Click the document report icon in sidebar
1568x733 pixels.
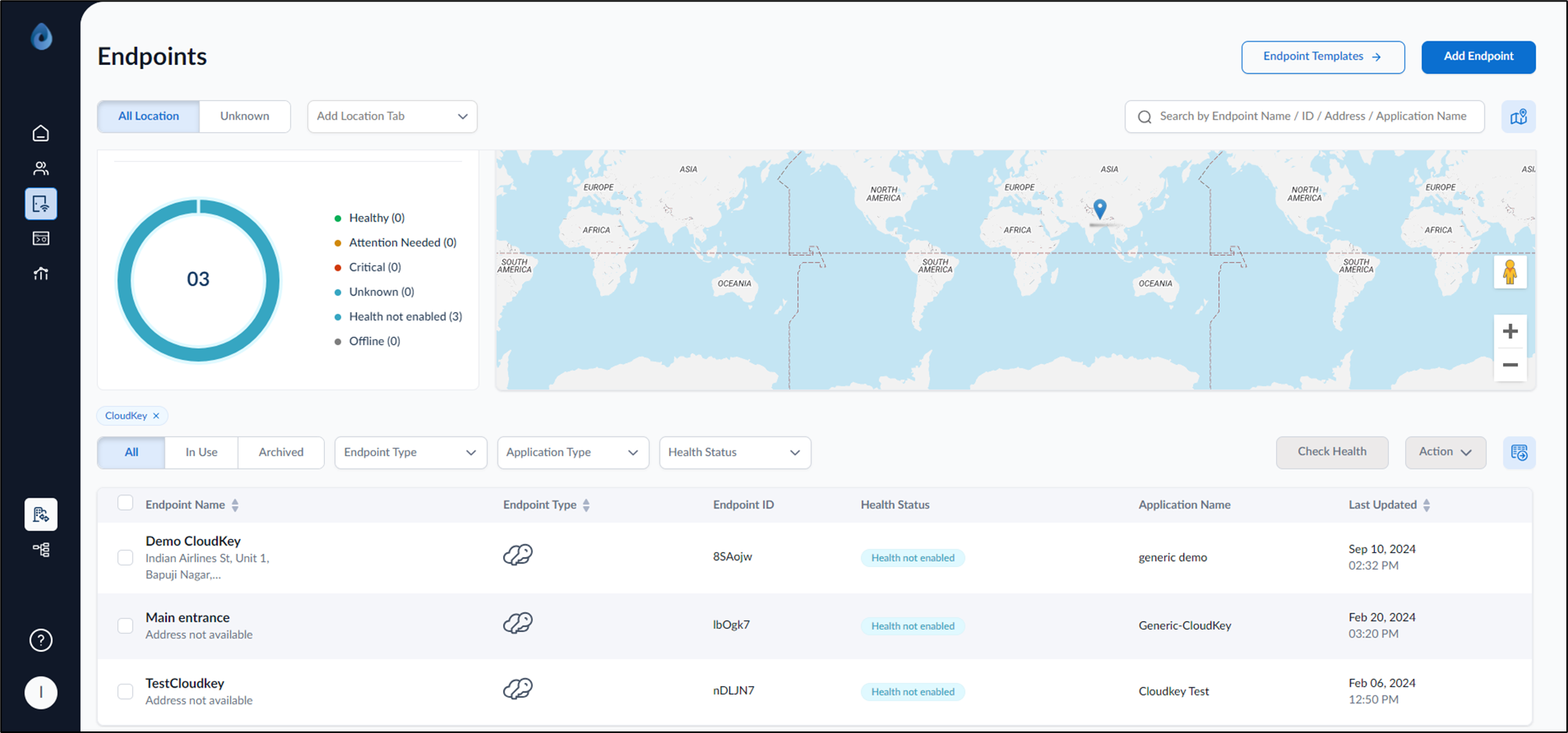pos(41,514)
